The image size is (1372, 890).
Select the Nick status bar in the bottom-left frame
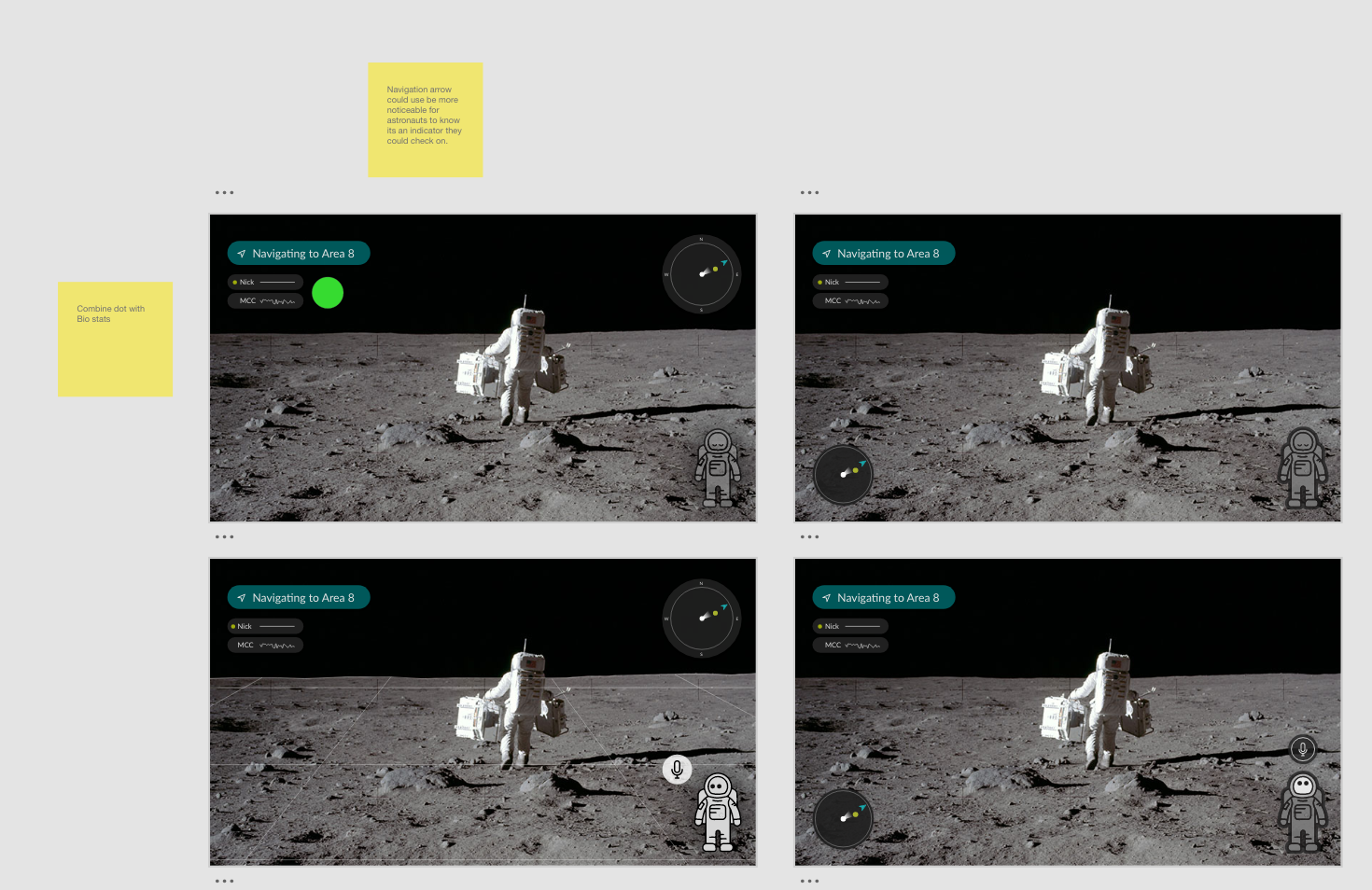[265, 626]
